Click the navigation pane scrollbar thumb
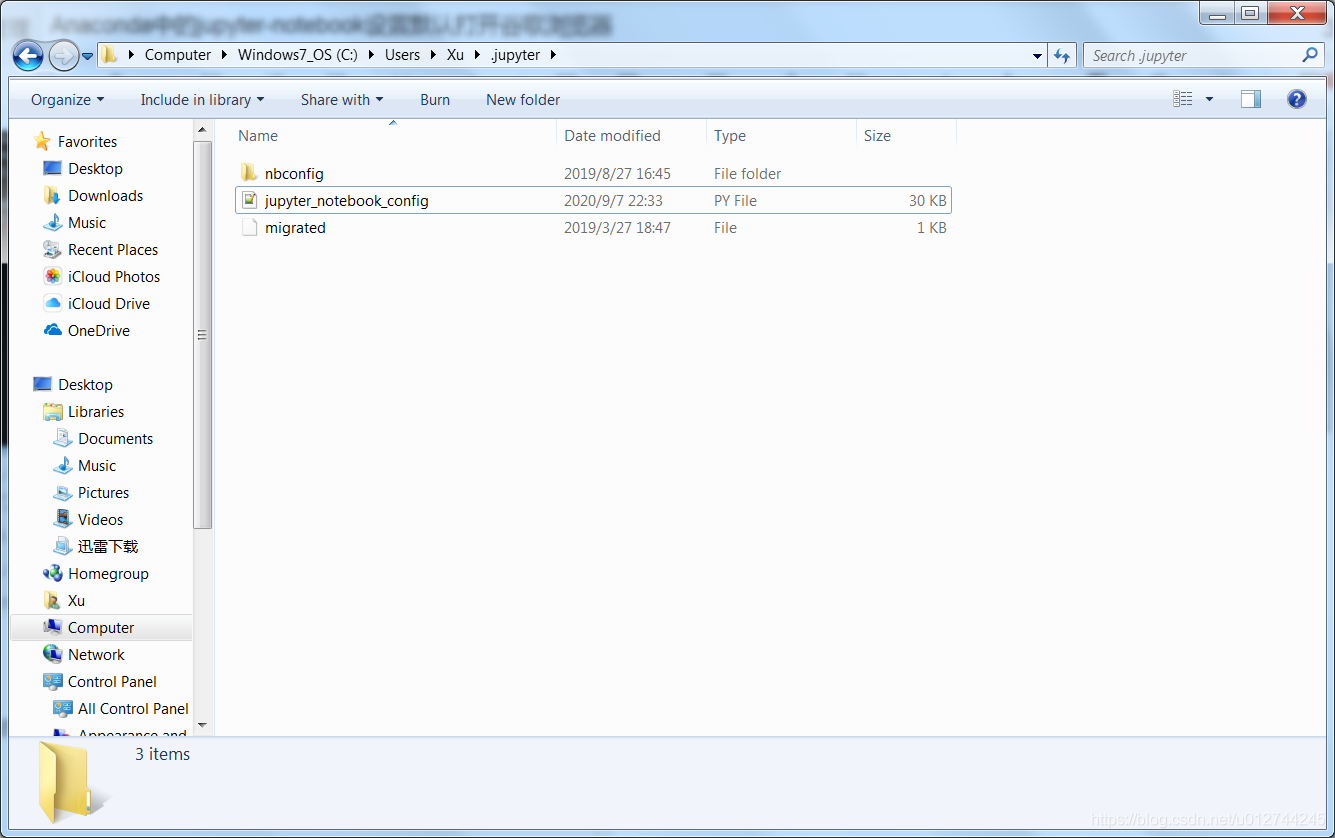Viewport: 1335px width, 838px height. tap(203, 334)
